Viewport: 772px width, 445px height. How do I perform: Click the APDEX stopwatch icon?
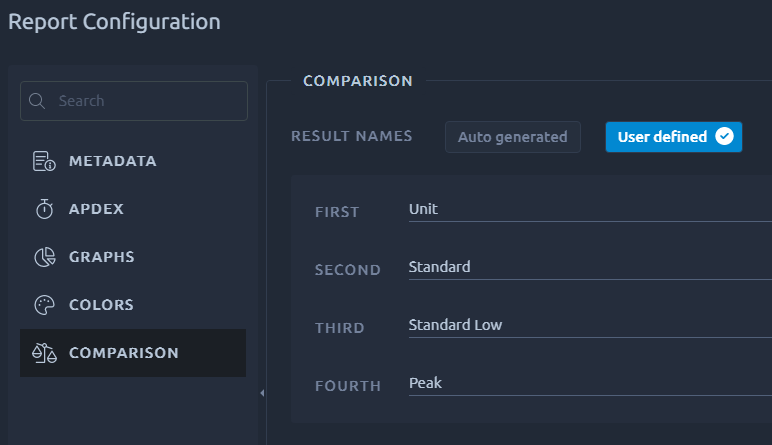point(44,209)
